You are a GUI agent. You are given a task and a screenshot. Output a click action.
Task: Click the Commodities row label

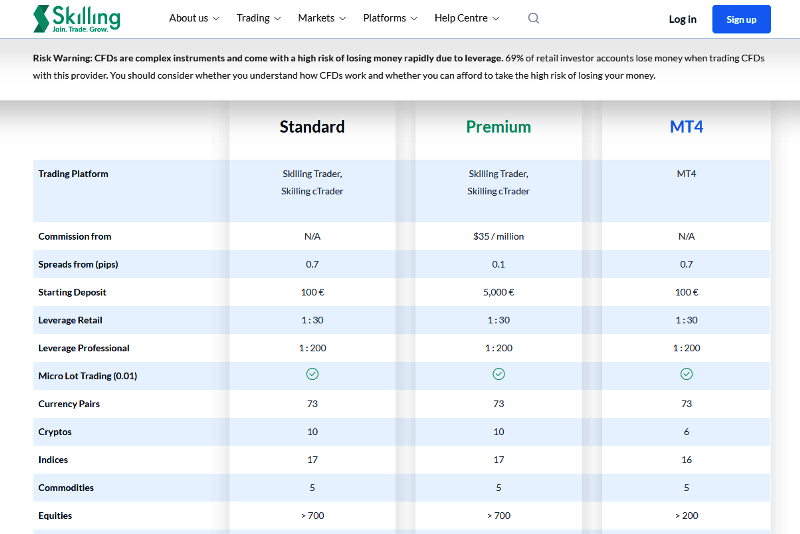point(66,488)
